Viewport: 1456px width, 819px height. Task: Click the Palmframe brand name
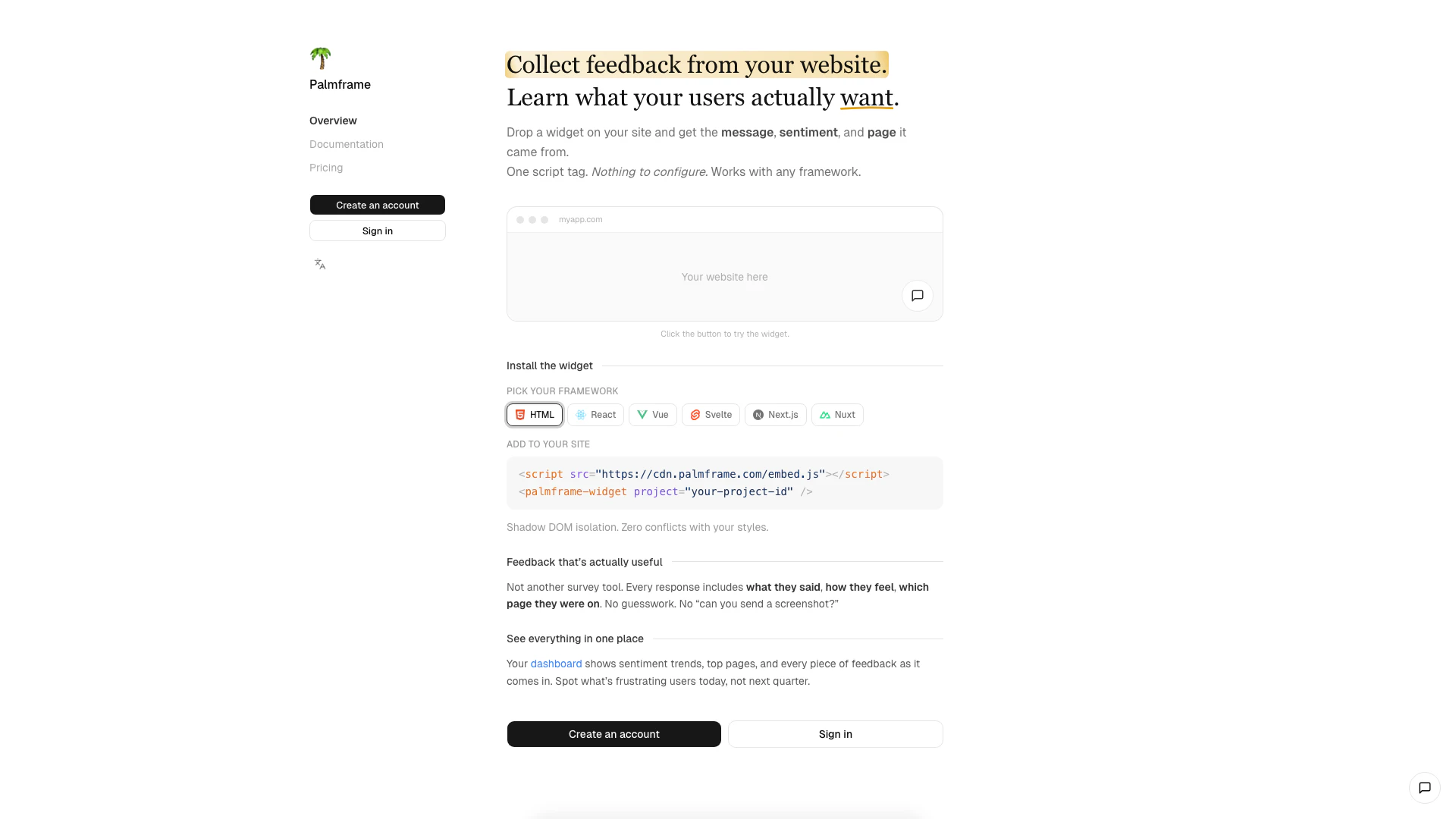[x=340, y=84]
